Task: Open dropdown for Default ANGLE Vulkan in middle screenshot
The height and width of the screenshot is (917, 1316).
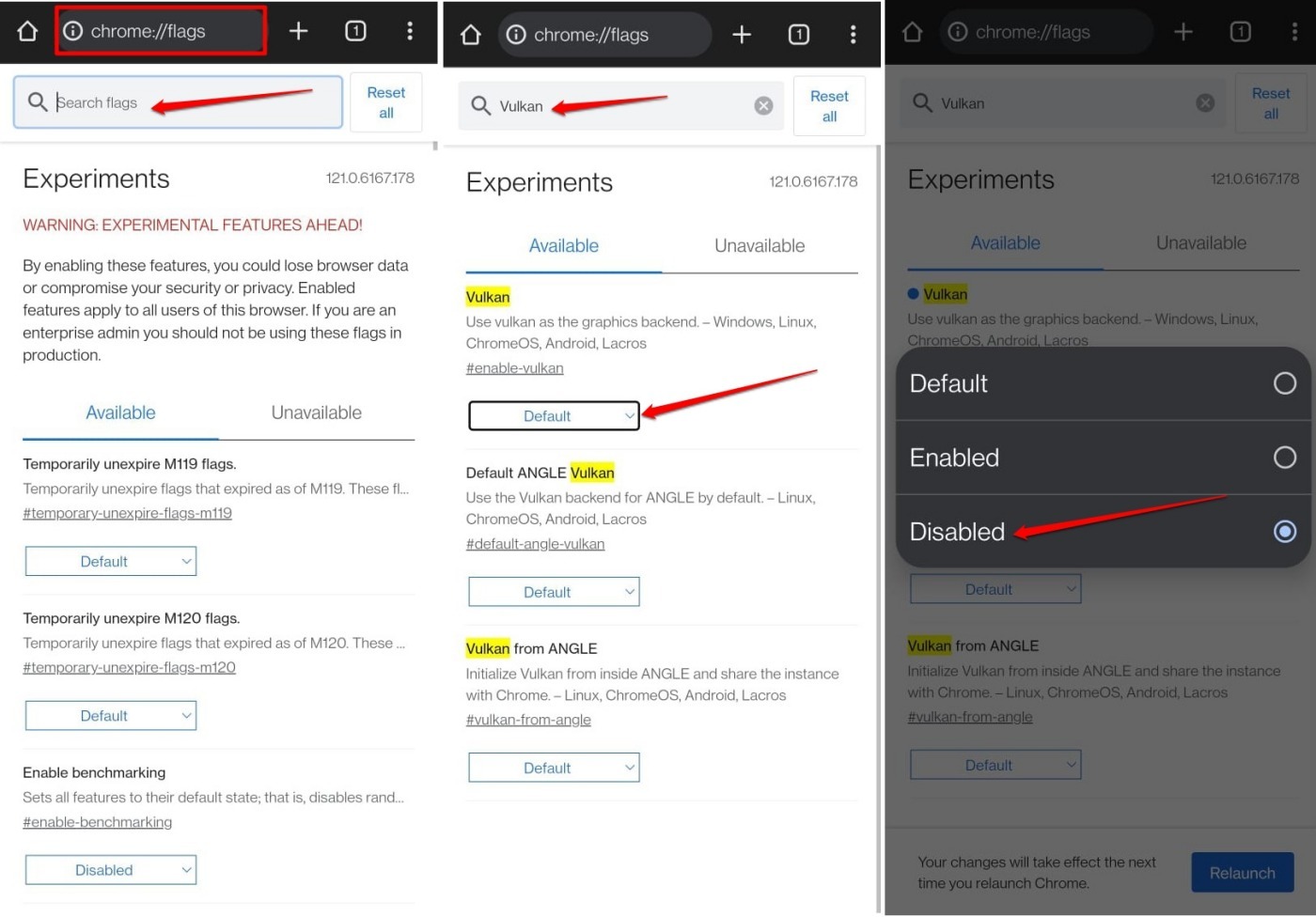Action: tap(554, 592)
